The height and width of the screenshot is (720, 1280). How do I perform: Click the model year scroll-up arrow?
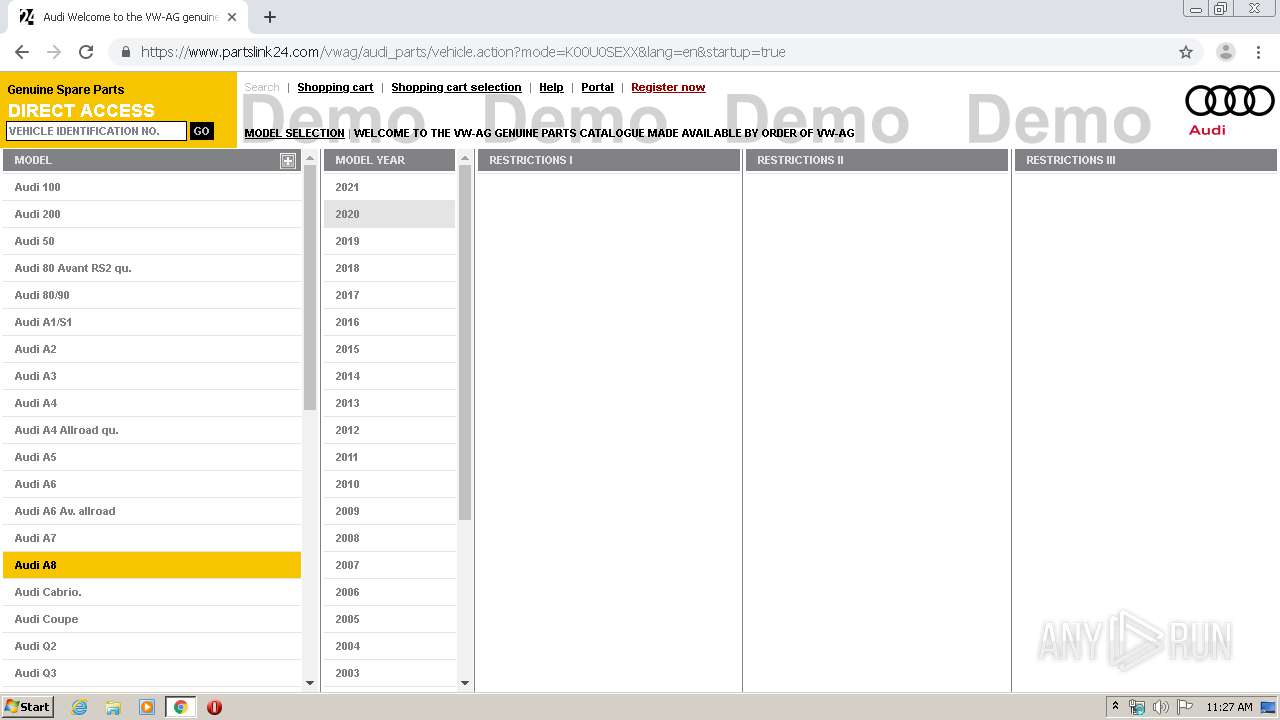[465, 158]
